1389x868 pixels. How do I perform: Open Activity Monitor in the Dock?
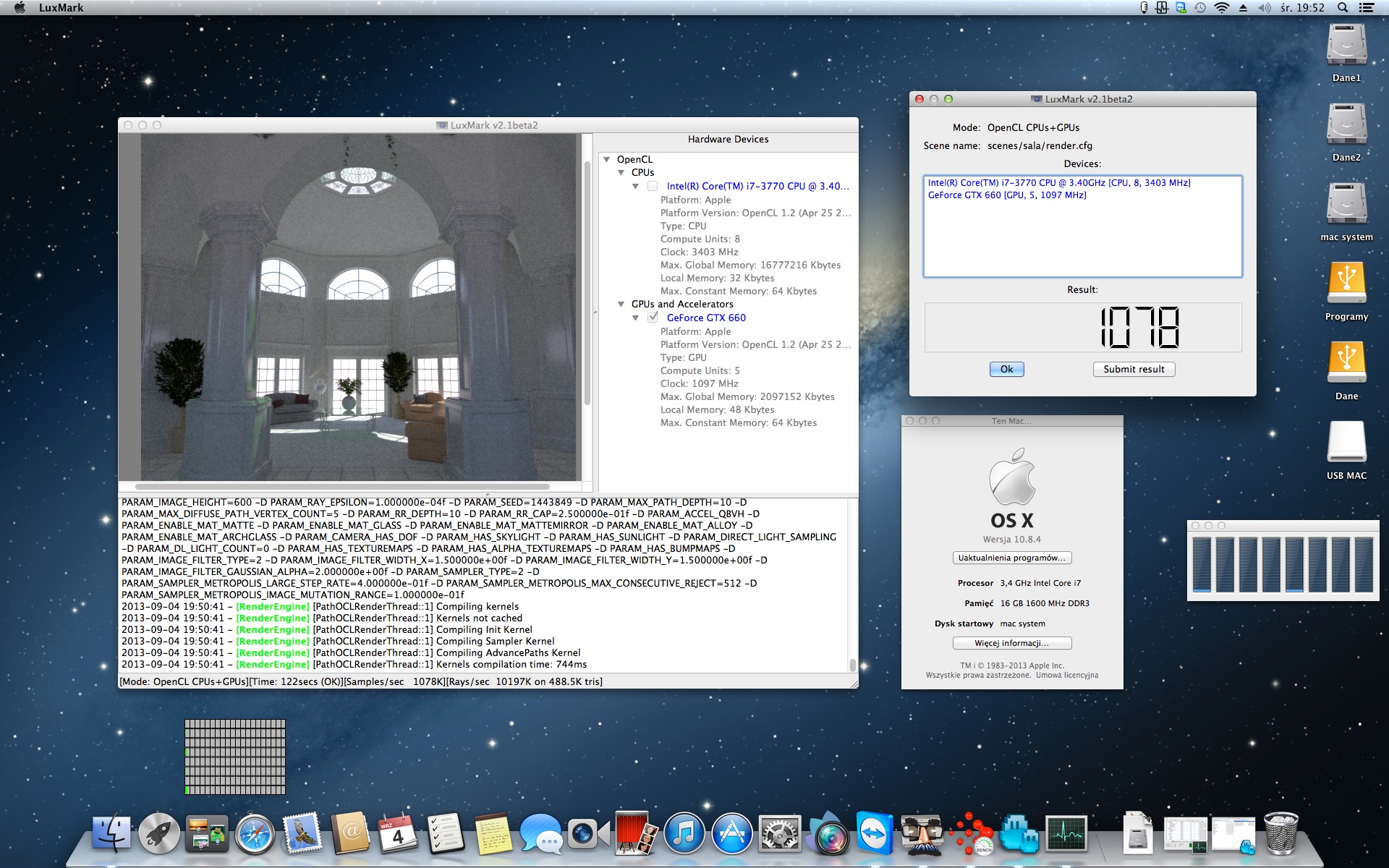[1066, 833]
